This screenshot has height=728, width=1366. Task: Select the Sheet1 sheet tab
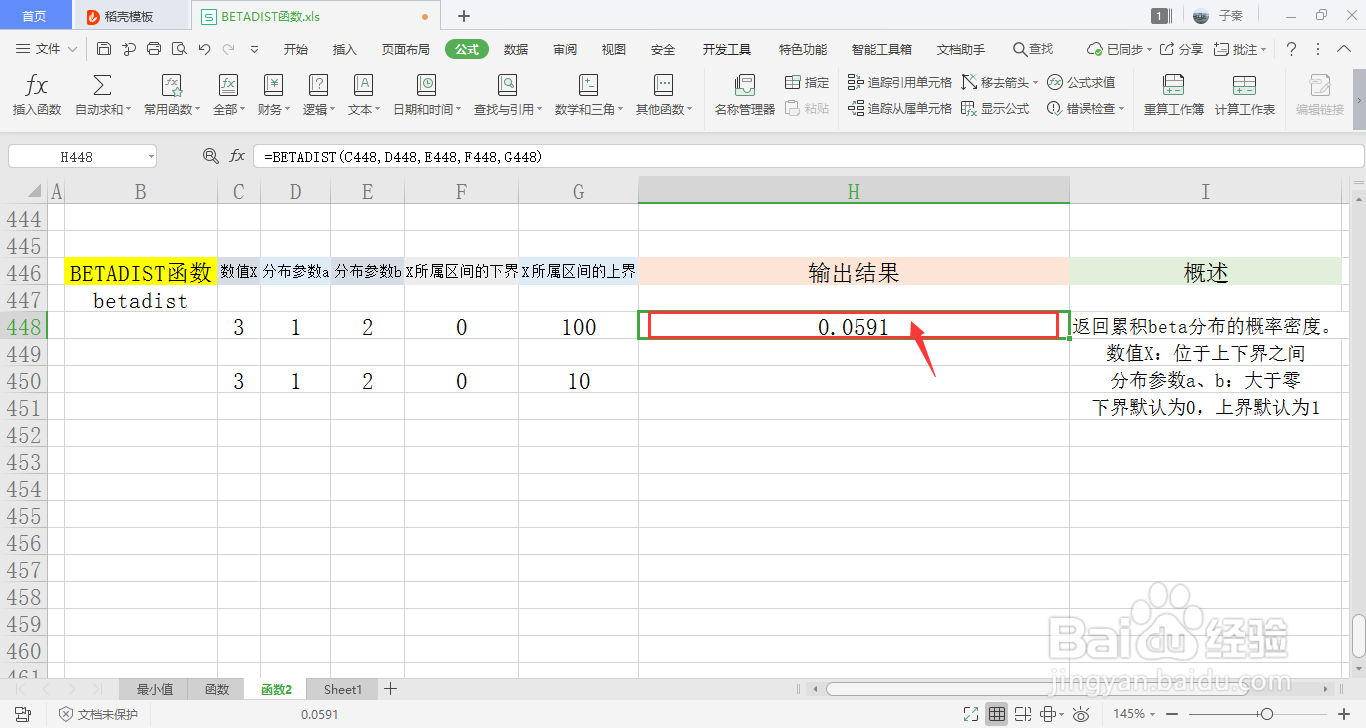[343, 689]
